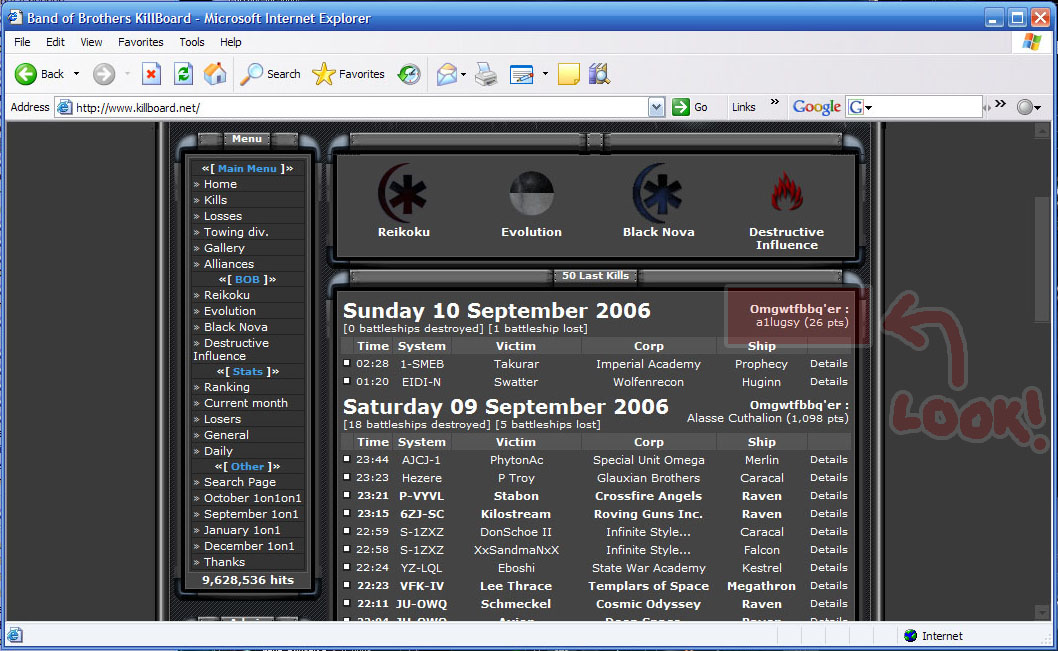This screenshot has width=1058, height=651.
Task: Open the Ranking stats link
Action: 227,387
